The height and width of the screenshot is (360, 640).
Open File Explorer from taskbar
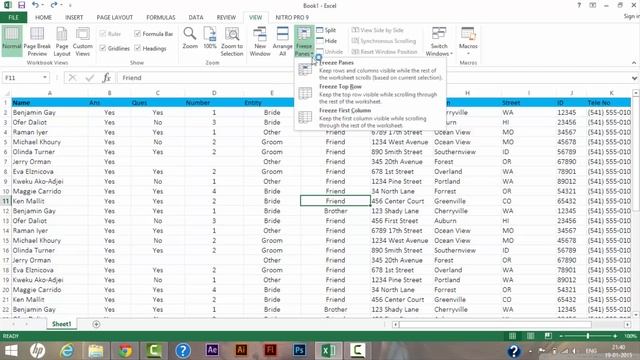coord(96,350)
